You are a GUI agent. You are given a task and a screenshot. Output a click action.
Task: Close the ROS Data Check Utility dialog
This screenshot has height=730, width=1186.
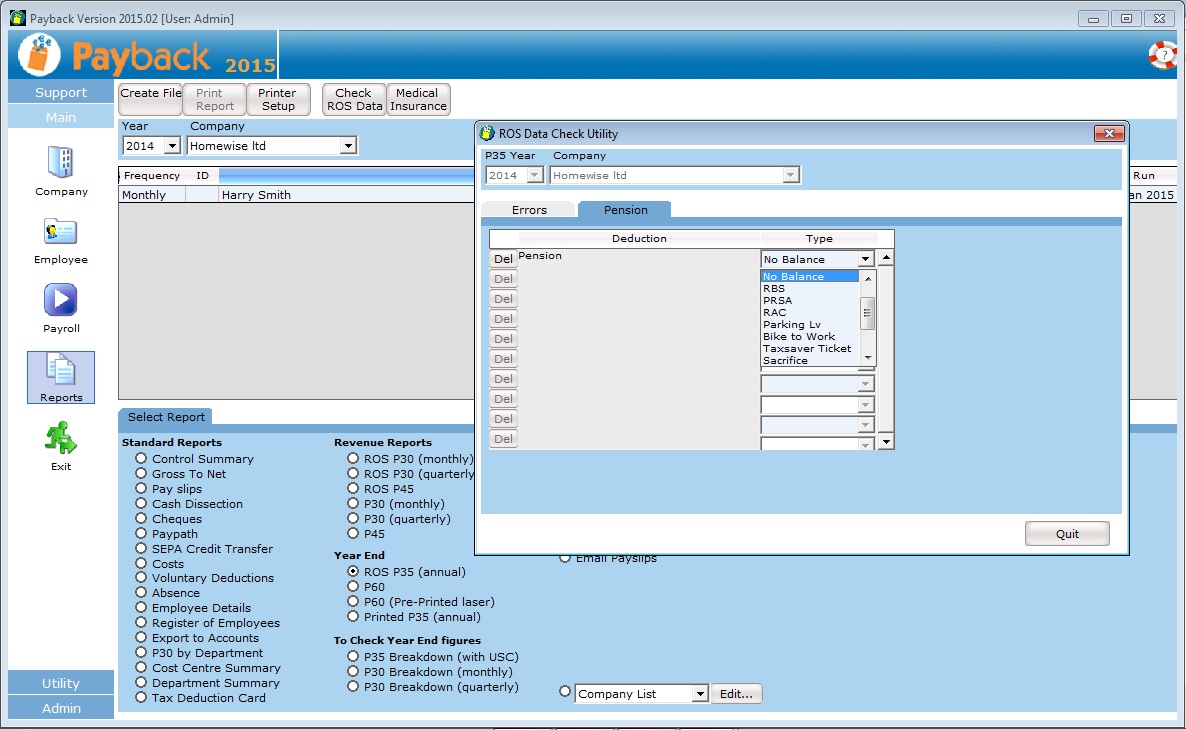(1109, 134)
